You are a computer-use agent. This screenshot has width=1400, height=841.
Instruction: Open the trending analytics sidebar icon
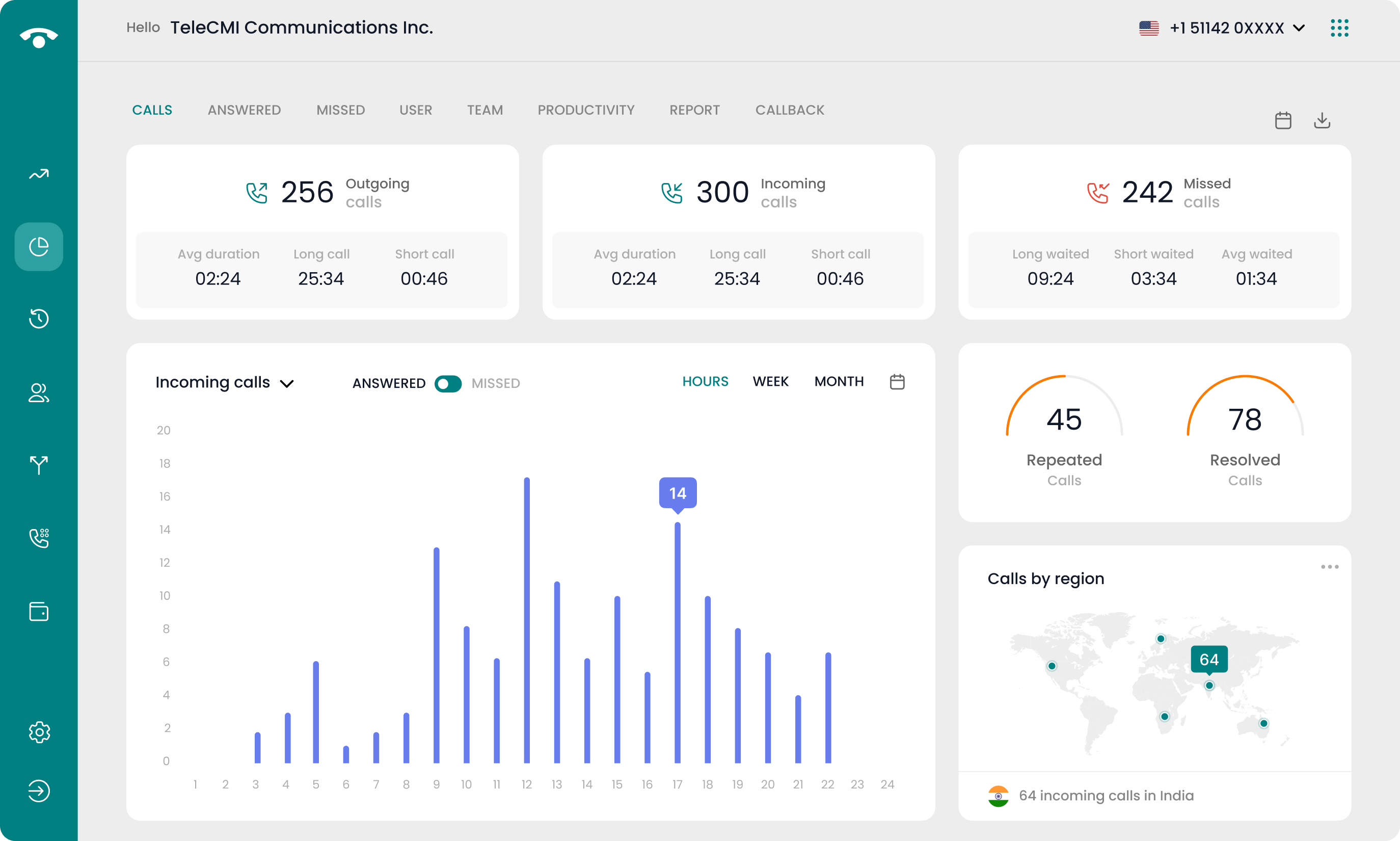[39, 174]
